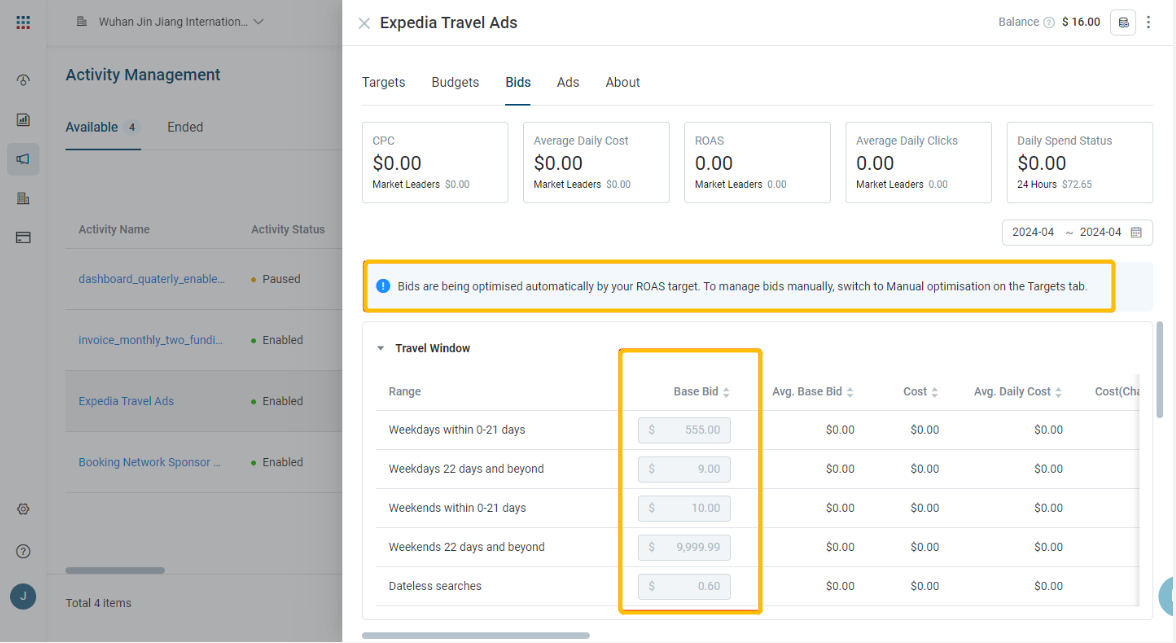Viewport: 1176px width, 643px height.
Task: Switch to the Ads tab
Action: pos(568,83)
